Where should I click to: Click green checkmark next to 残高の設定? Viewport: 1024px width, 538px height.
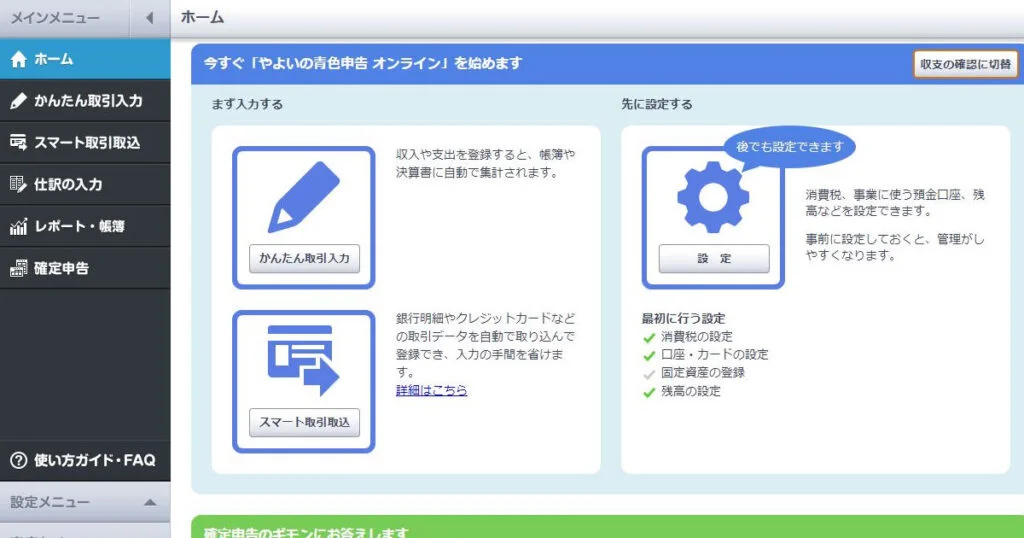648,392
